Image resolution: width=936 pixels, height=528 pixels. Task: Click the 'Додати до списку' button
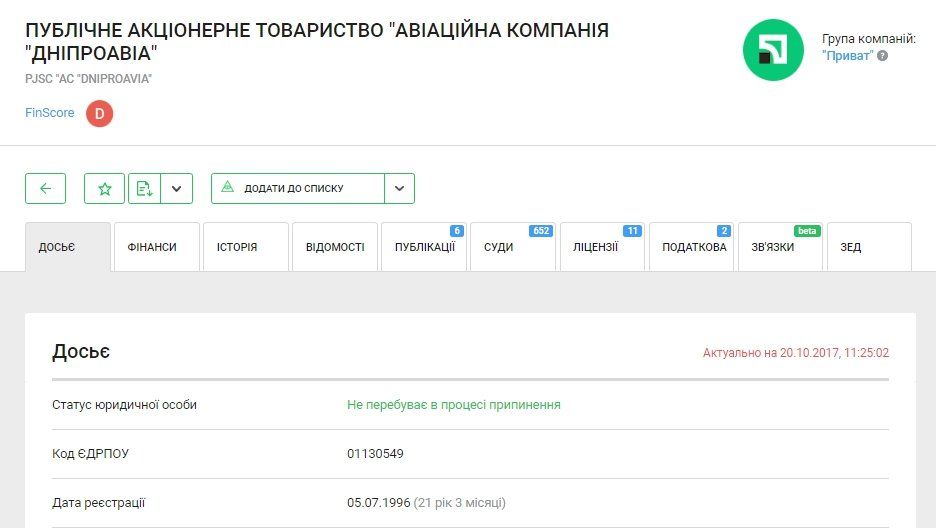[x=297, y=188]
